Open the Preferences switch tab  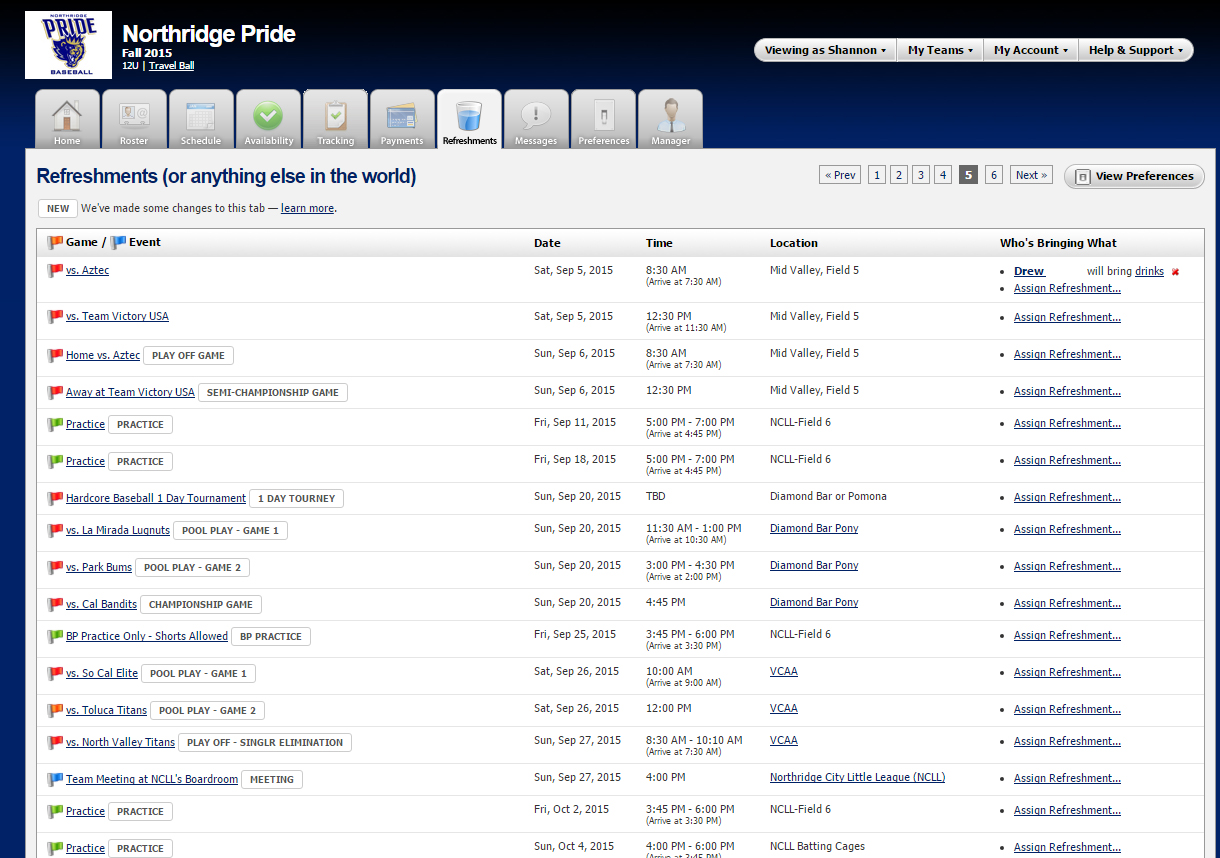click(x=603, y=119)
